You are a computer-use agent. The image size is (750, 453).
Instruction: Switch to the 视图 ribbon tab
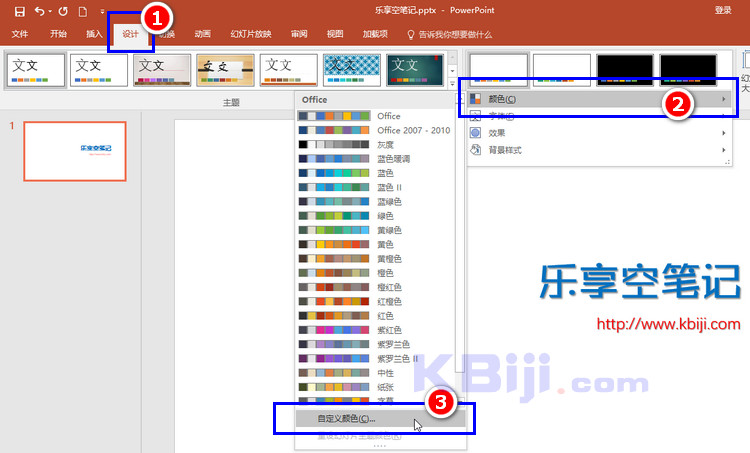coord(335,34)
